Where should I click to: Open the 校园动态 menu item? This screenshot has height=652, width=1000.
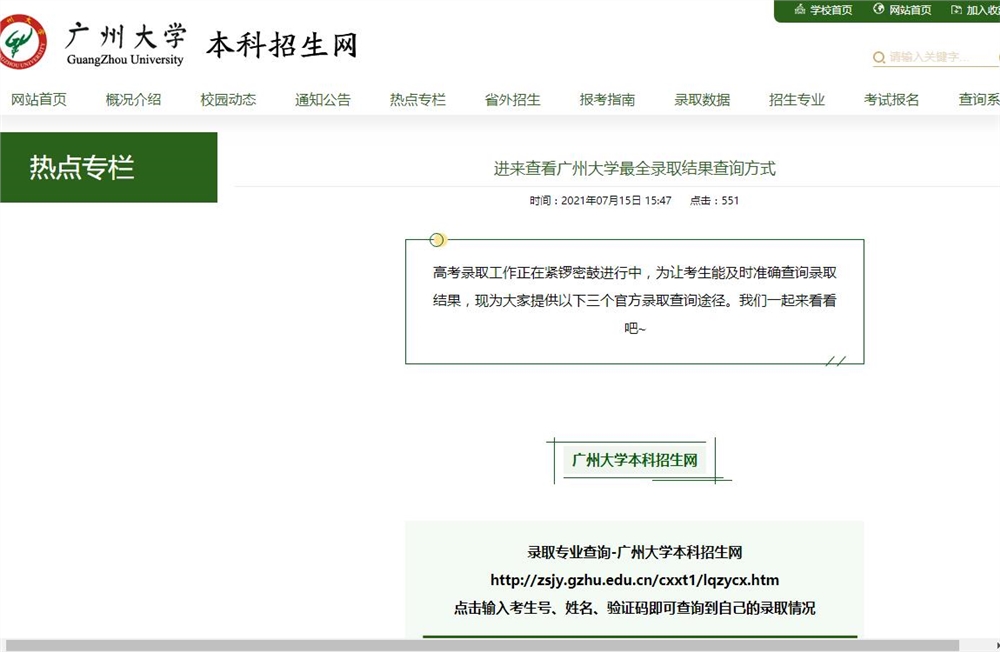(x=228, y=100)
